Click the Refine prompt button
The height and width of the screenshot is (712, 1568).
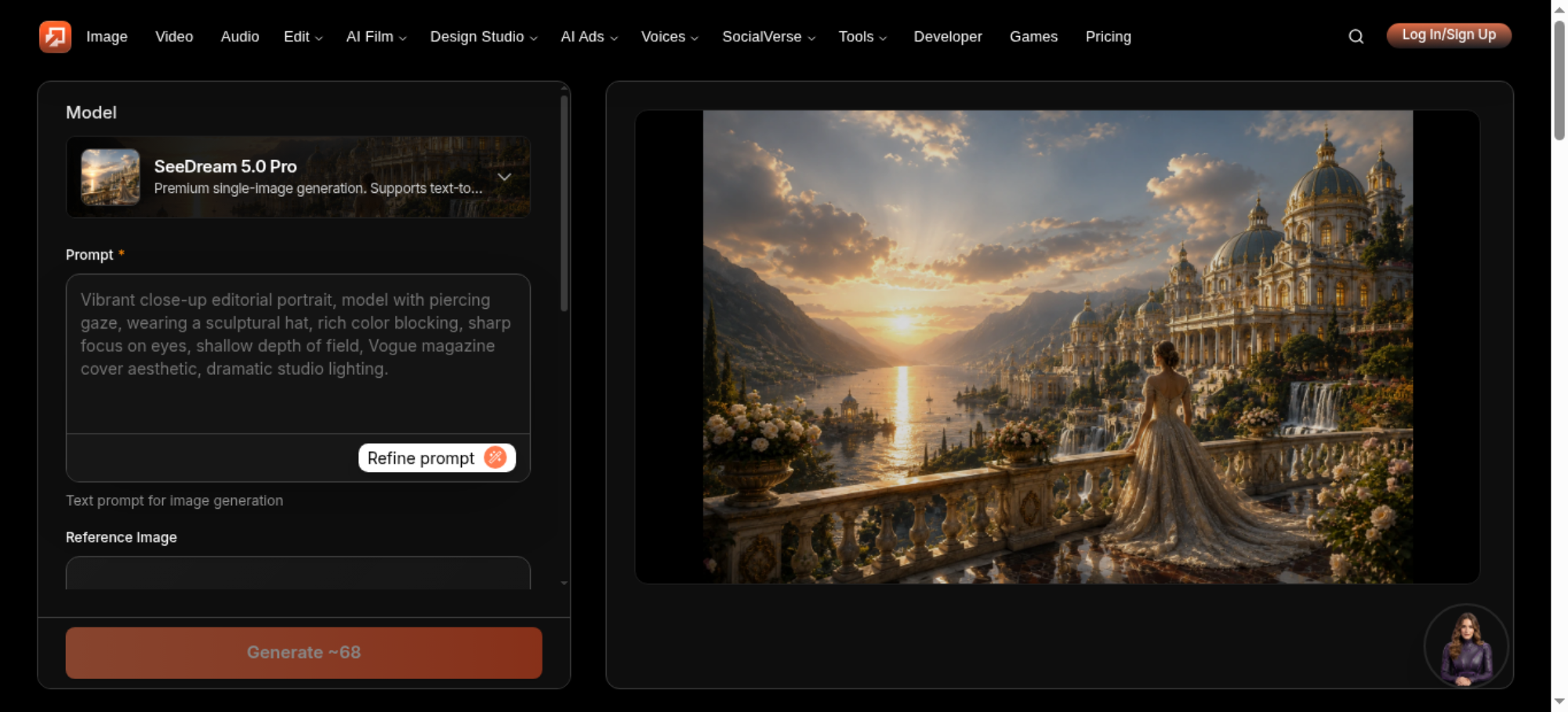437,458
